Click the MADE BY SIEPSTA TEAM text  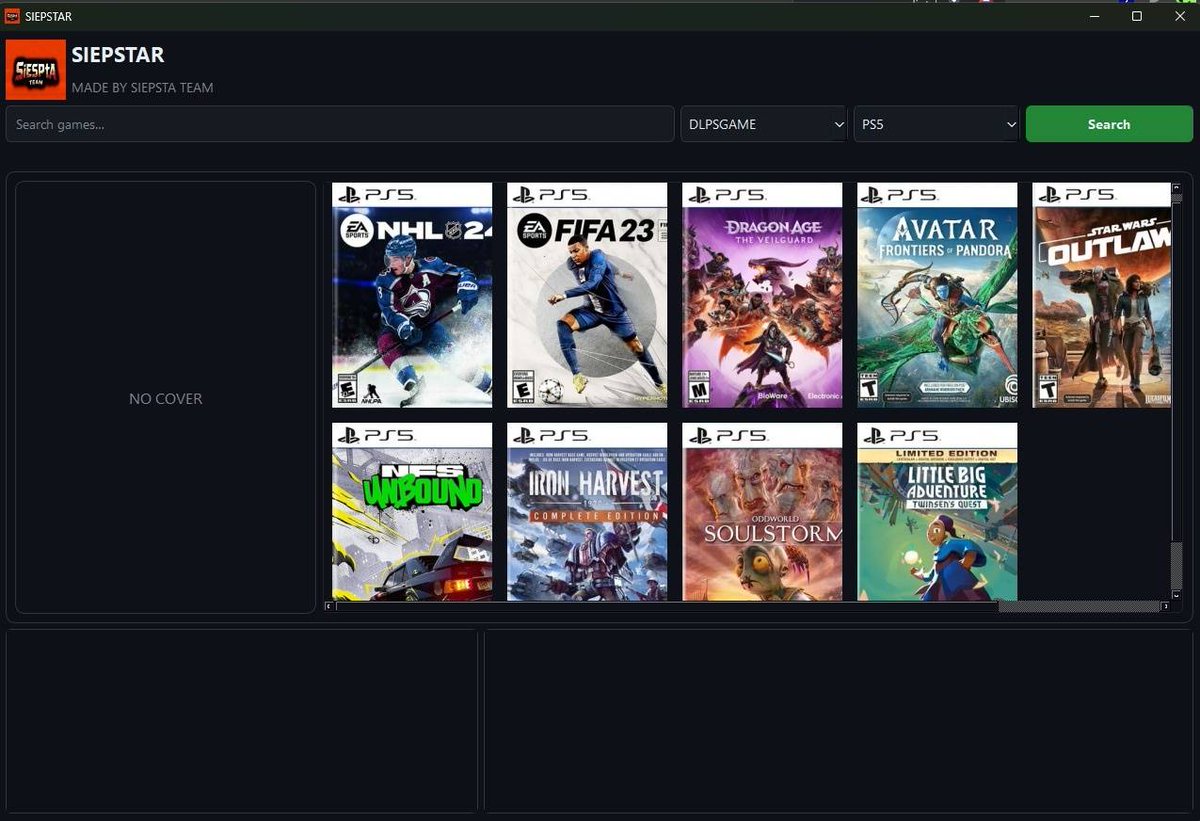(x=142, y=88)
